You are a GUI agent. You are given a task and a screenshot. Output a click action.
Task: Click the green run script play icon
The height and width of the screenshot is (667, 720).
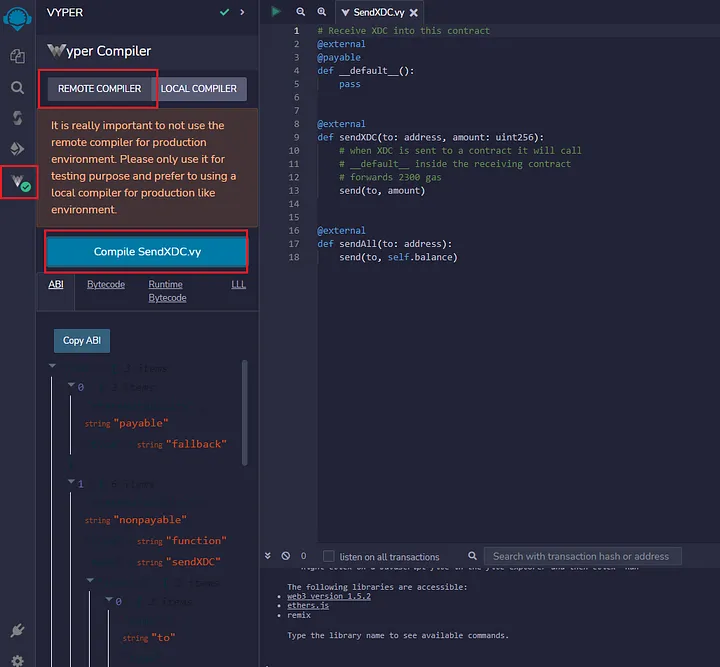[276, 11]
